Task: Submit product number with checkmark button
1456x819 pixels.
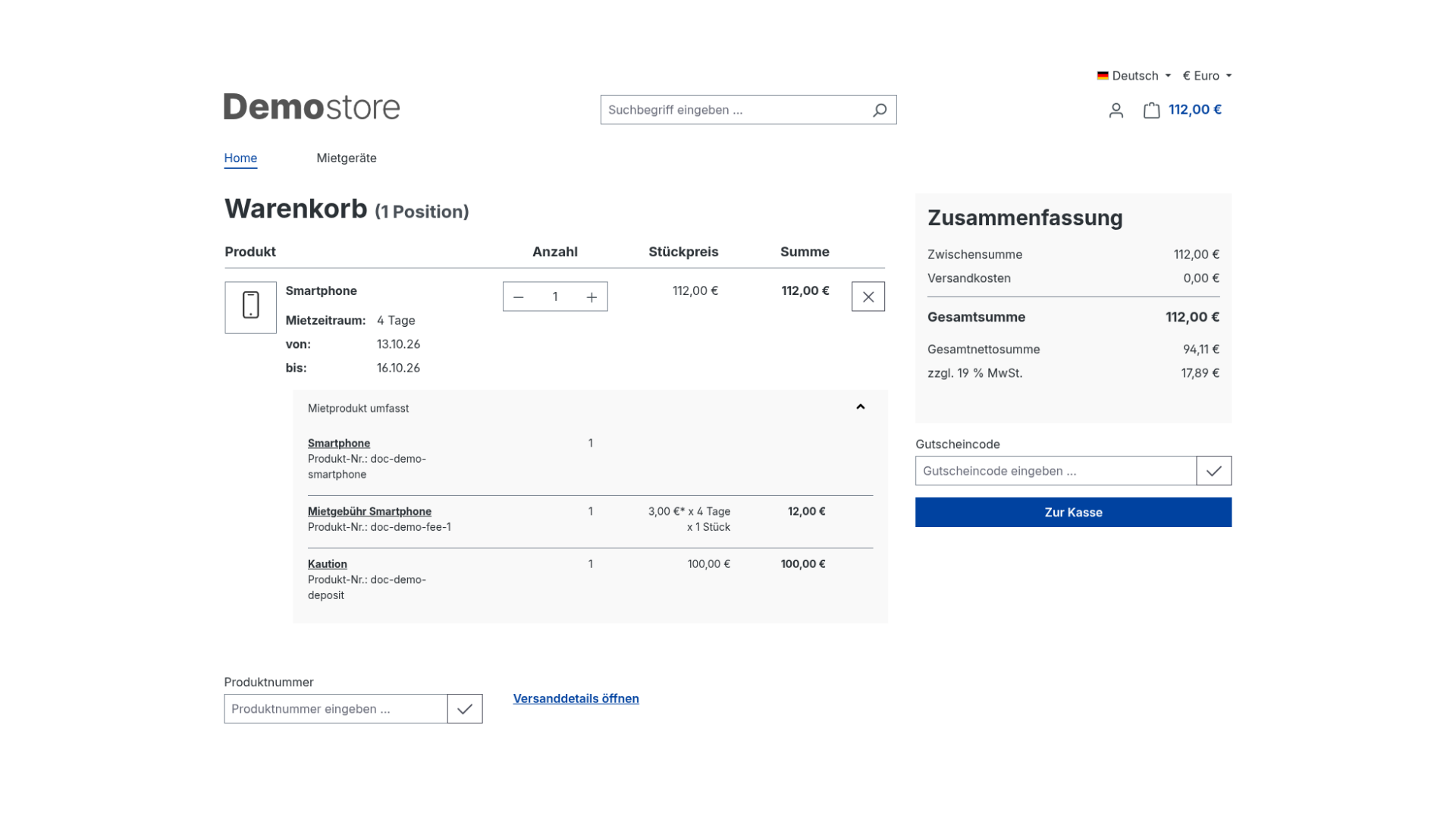Action: (465, 709)
